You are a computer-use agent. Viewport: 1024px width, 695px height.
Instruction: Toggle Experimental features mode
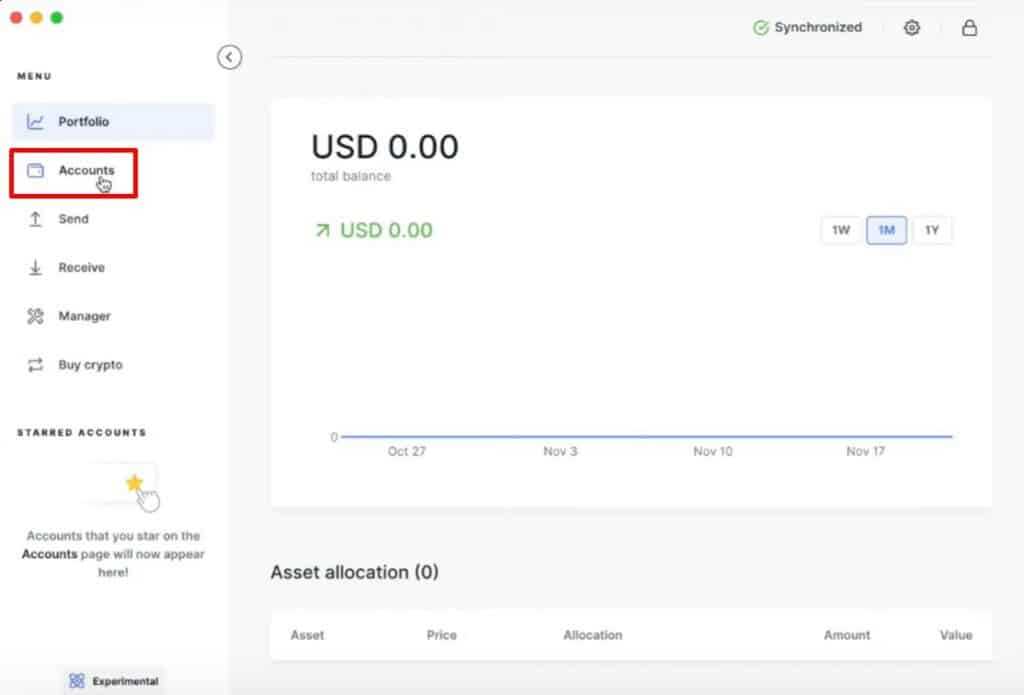tap(111, 681)
